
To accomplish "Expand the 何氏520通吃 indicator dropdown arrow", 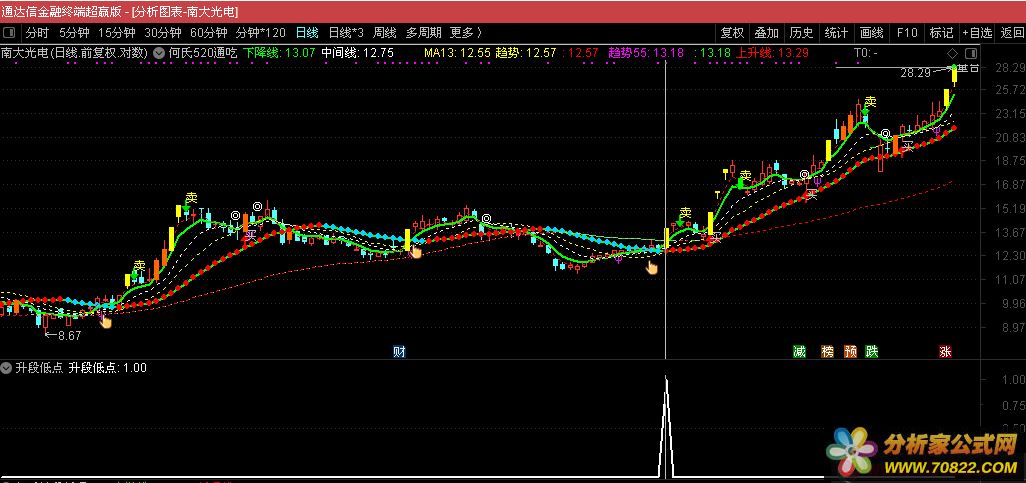I will click(x=158, y=52).
